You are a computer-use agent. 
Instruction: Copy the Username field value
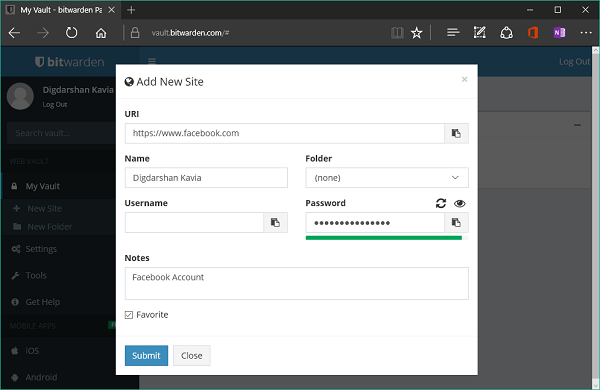[x=275, y=222]
